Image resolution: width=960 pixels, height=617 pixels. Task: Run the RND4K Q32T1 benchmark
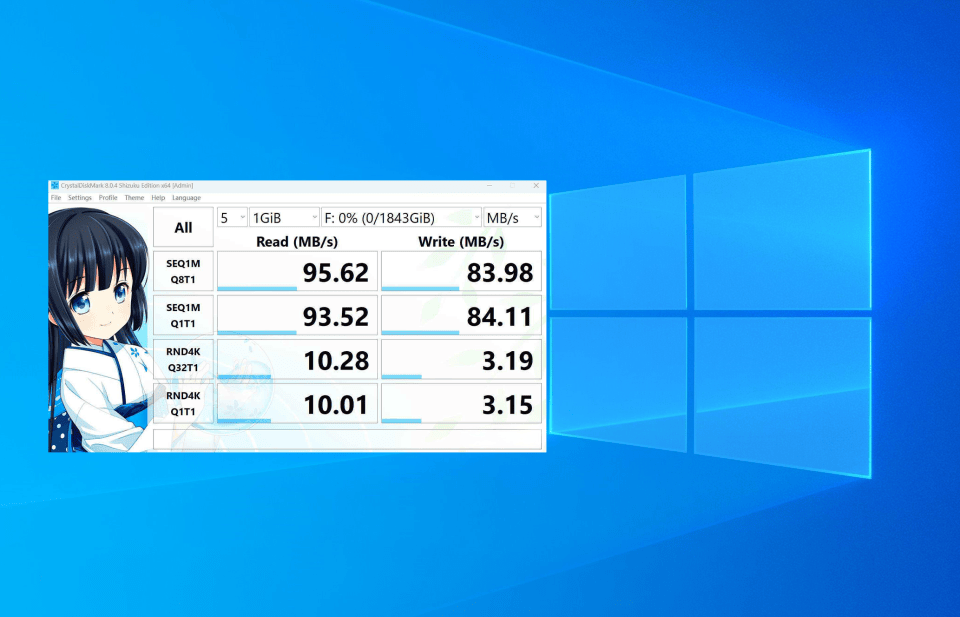click(x=183, y=359)
